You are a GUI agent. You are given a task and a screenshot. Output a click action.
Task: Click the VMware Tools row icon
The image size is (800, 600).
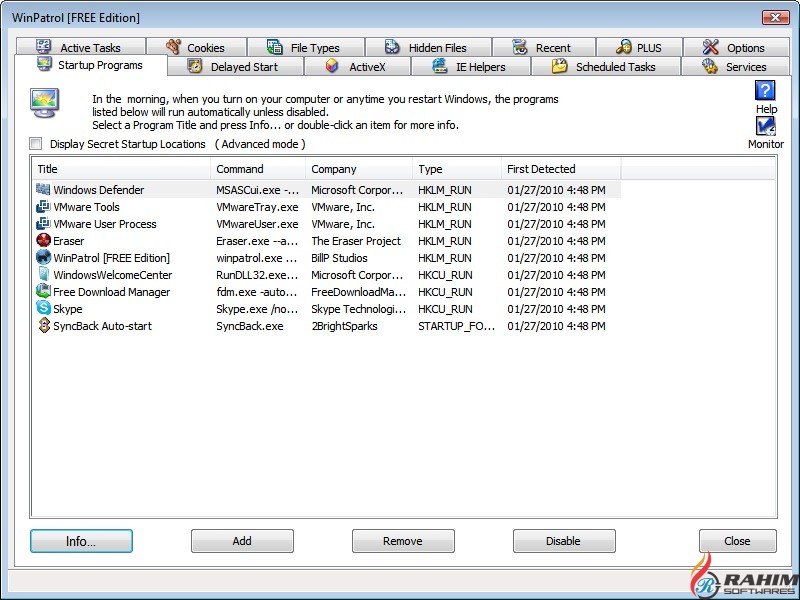(x=43, y=207)
